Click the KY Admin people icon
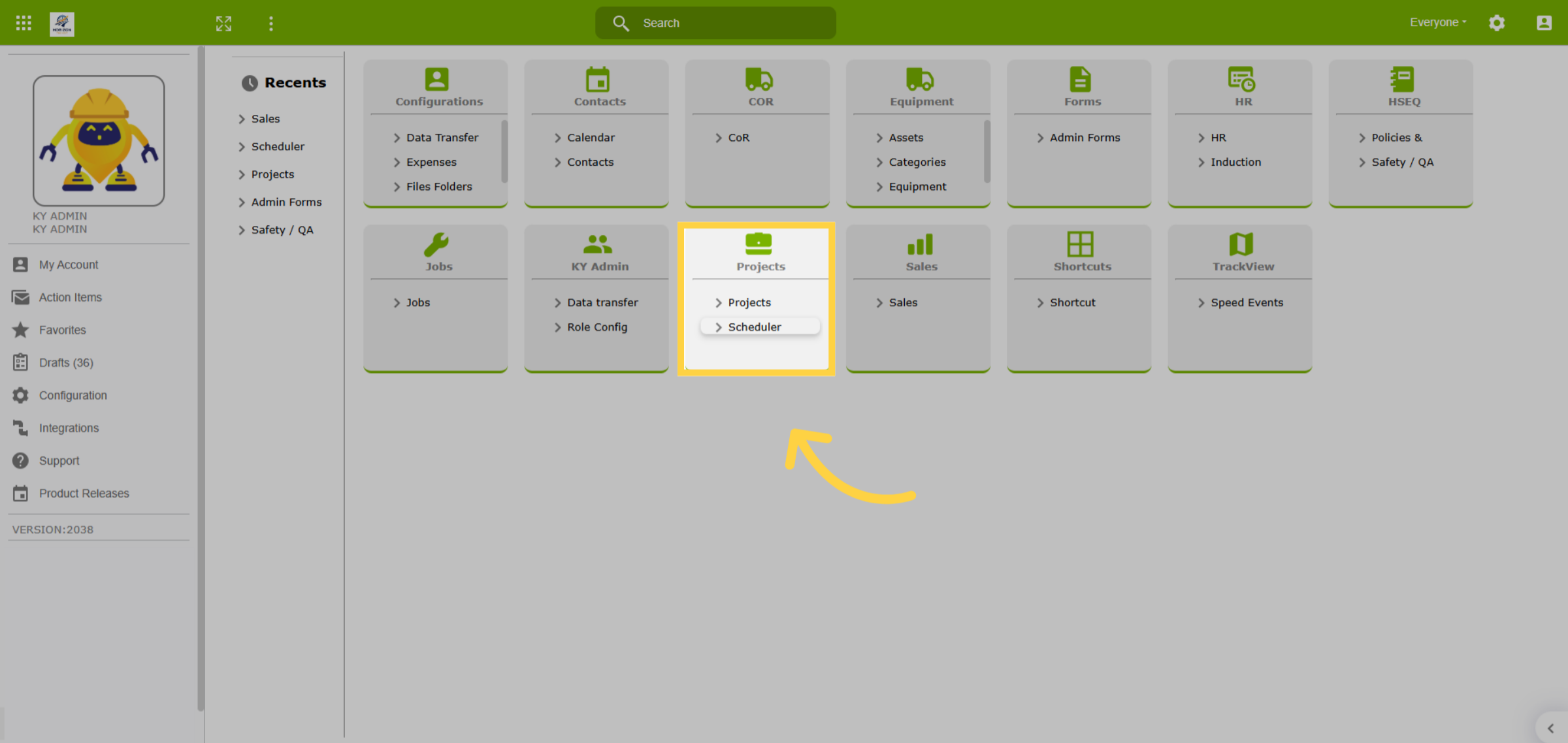This screenshot has width=1568, height=743. coord(598,244)
